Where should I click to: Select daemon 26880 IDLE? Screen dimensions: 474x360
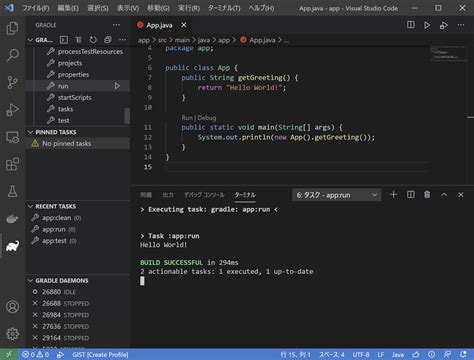tap(59, 292)
